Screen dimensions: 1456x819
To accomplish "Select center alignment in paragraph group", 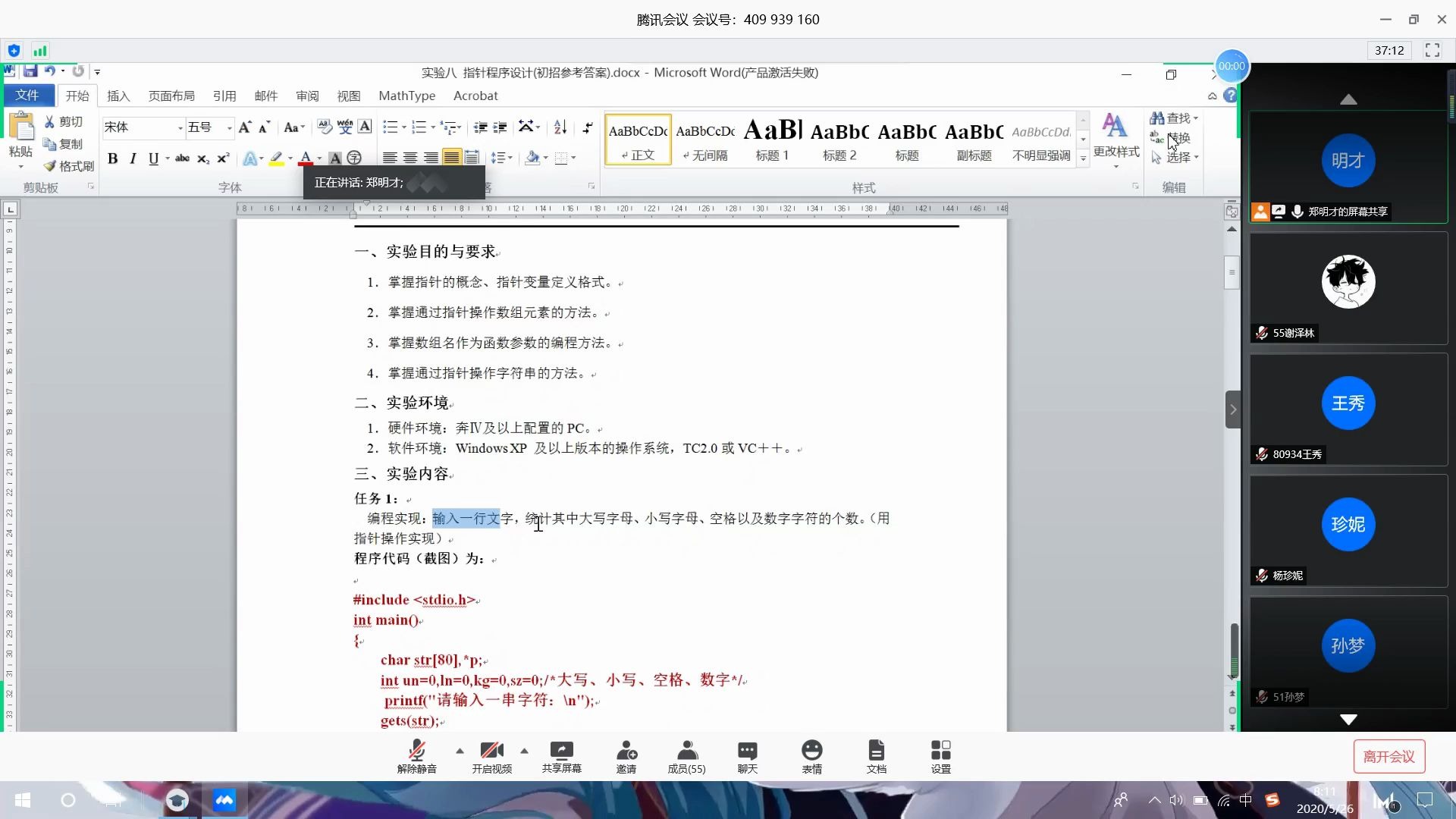I will 410,157.
